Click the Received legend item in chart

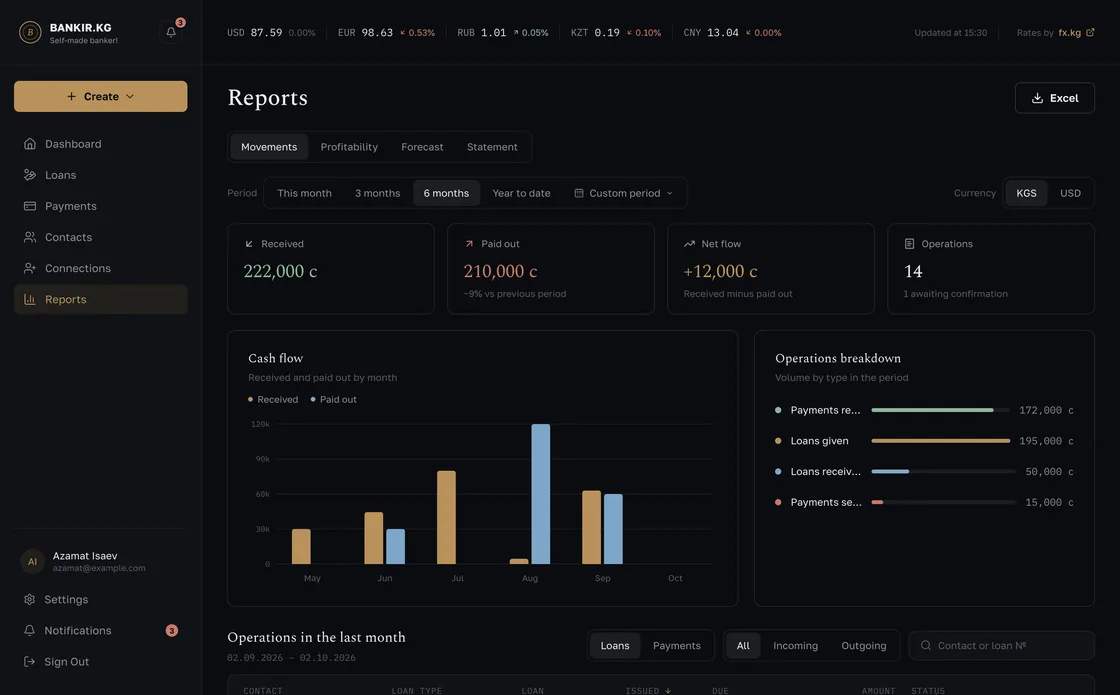tap(273, 399)
